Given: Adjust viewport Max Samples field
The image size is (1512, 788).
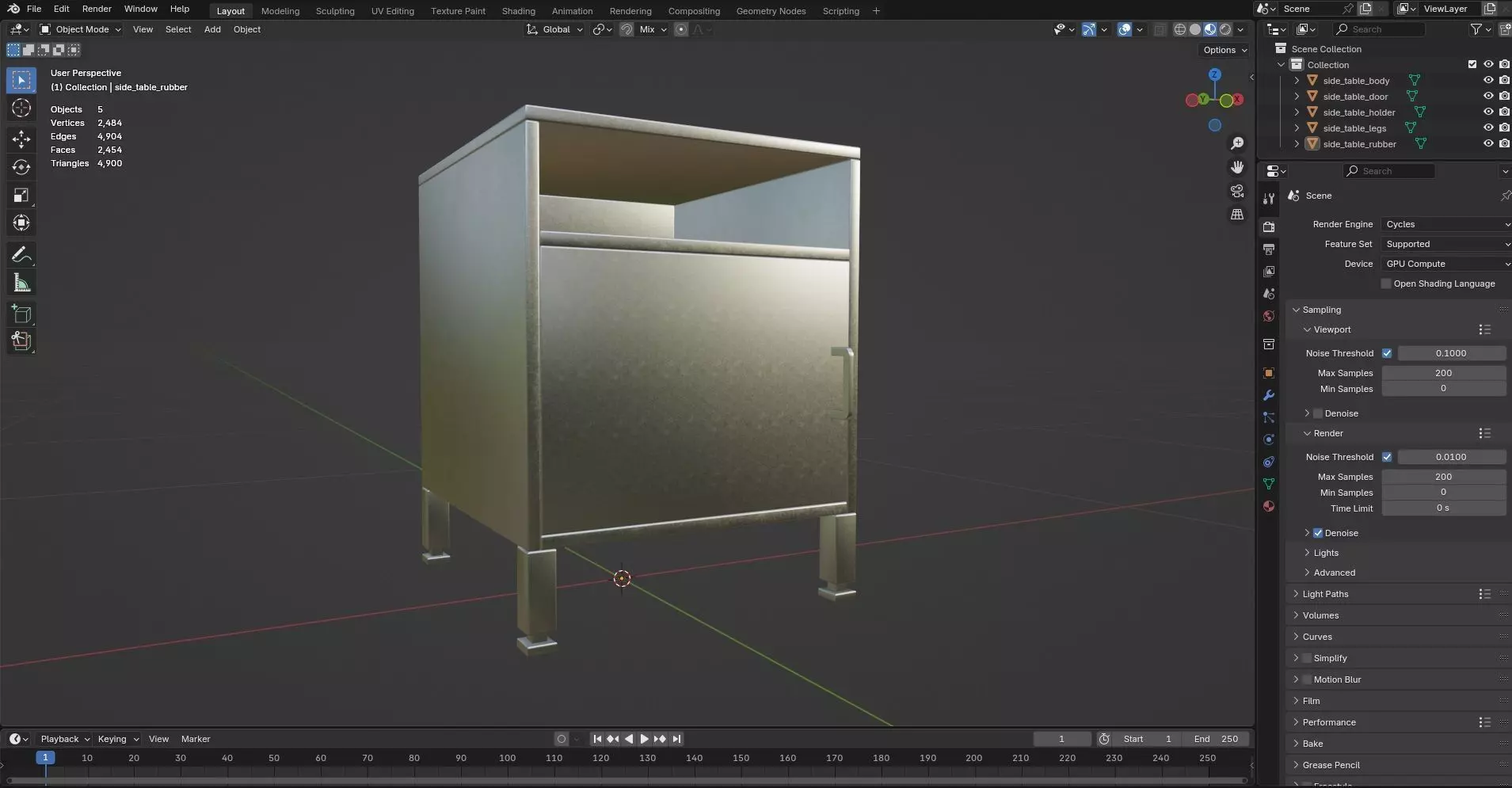Looking at the screenshot, I should tap(1443, 373).
